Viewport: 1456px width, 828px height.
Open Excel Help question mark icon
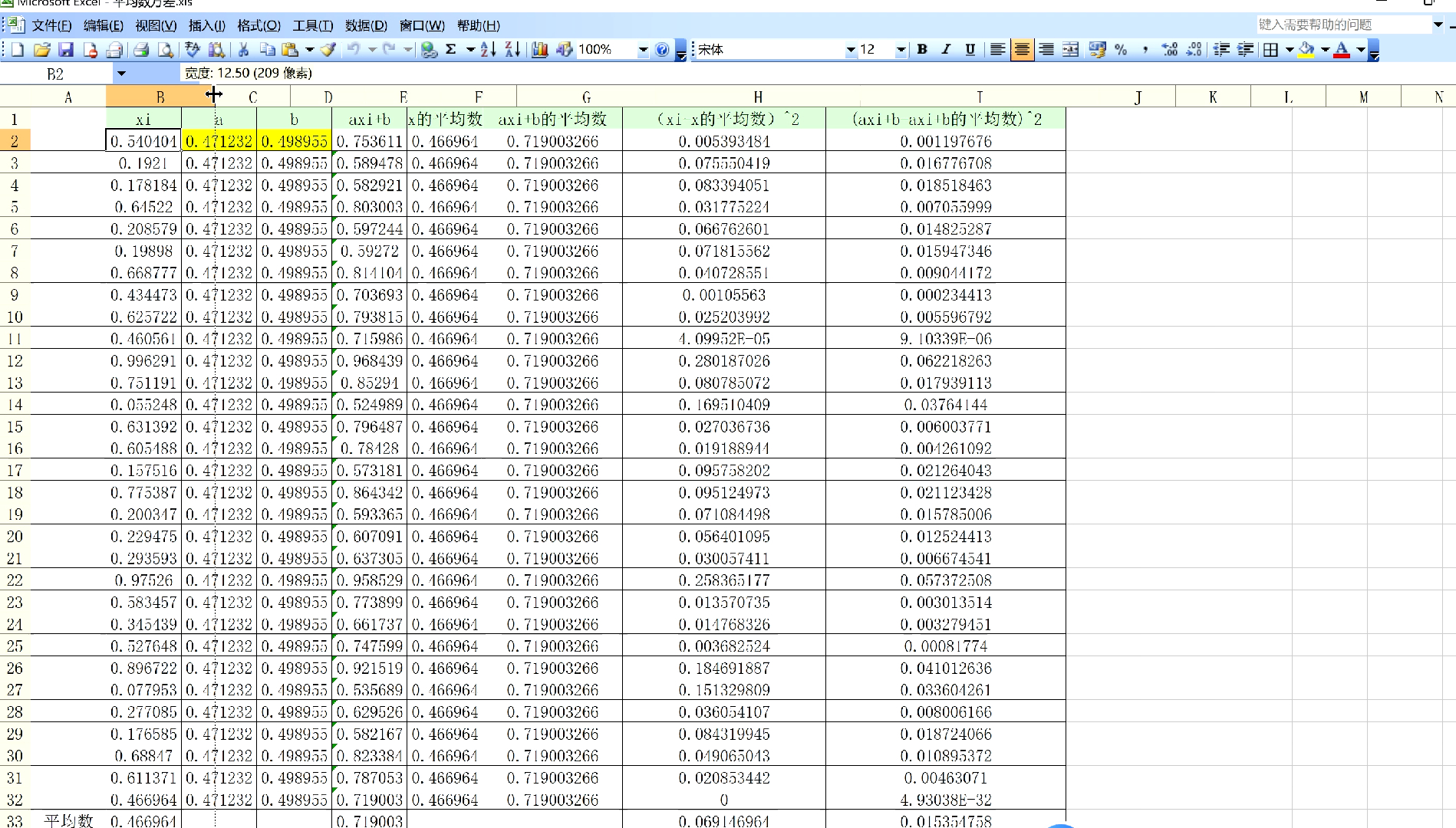click(x=662, y=50)
